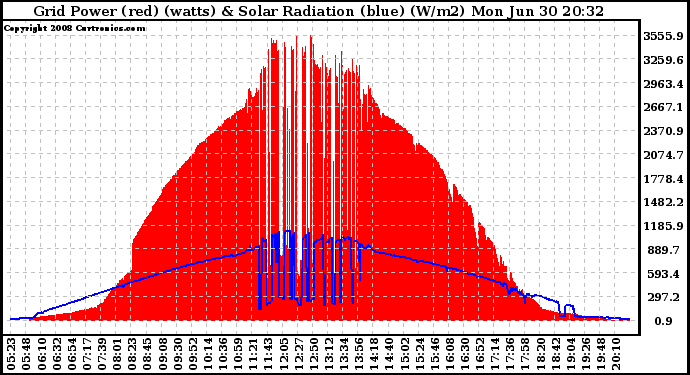The height and width of the screenshot is (375, 690).
Task: Click the 13:56 time label
Action: pyautogui.click(x=359, y=354)
